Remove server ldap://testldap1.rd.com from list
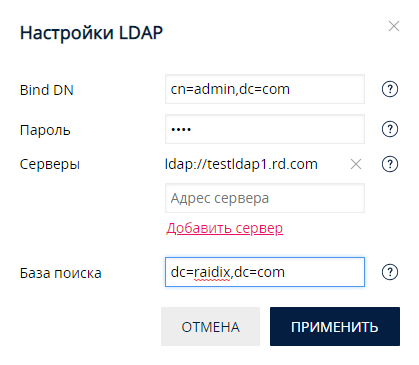Screen dimensions: 419x365 (356, 164)
